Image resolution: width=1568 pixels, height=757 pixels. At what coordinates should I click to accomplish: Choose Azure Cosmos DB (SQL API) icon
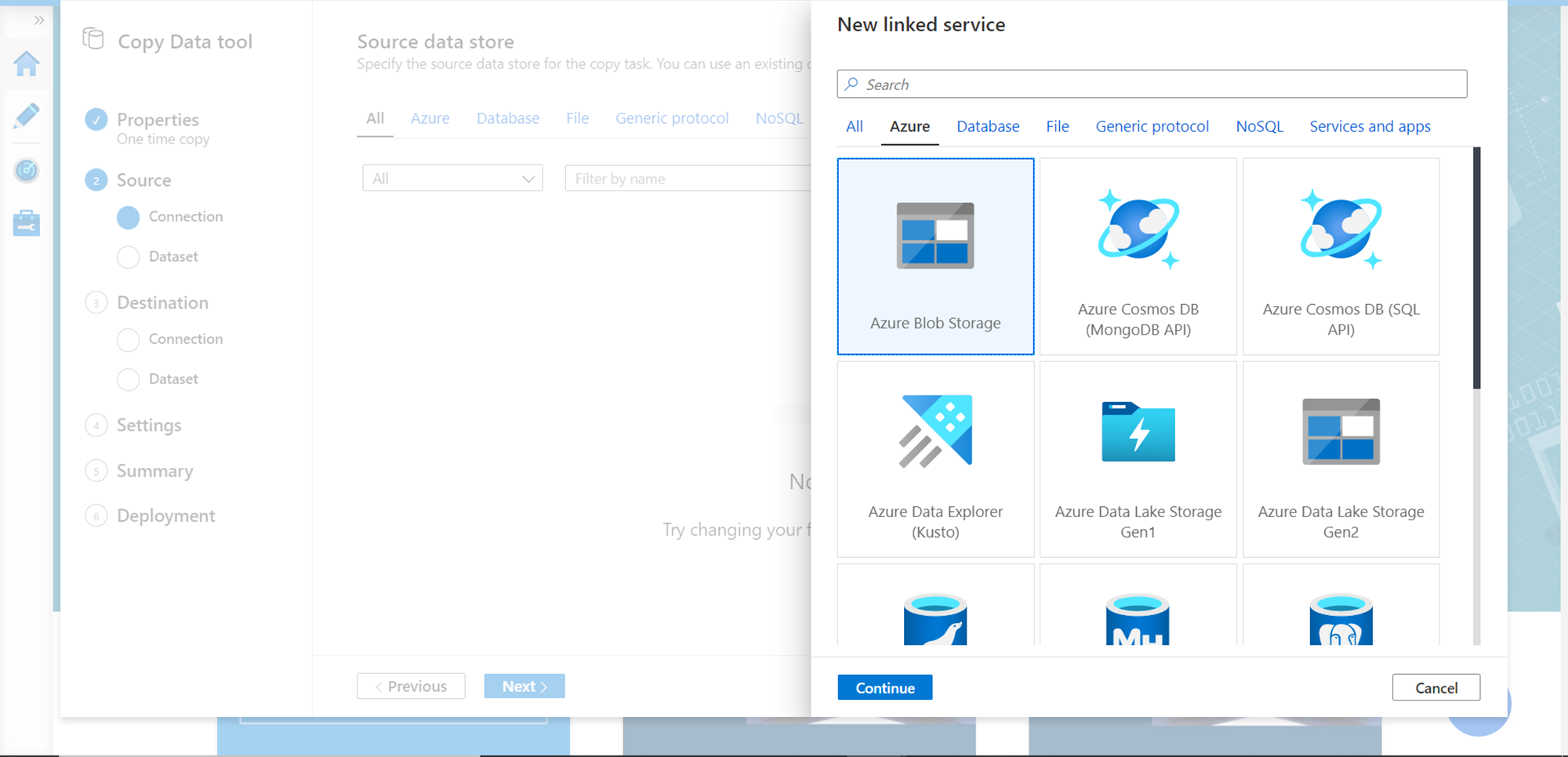point(1341,230)
